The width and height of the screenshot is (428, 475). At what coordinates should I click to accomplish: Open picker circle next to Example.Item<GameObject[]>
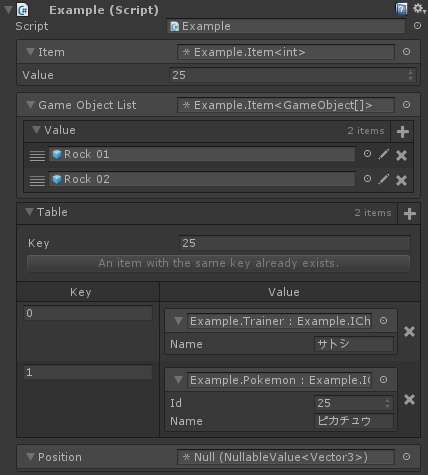click(406, 105)
